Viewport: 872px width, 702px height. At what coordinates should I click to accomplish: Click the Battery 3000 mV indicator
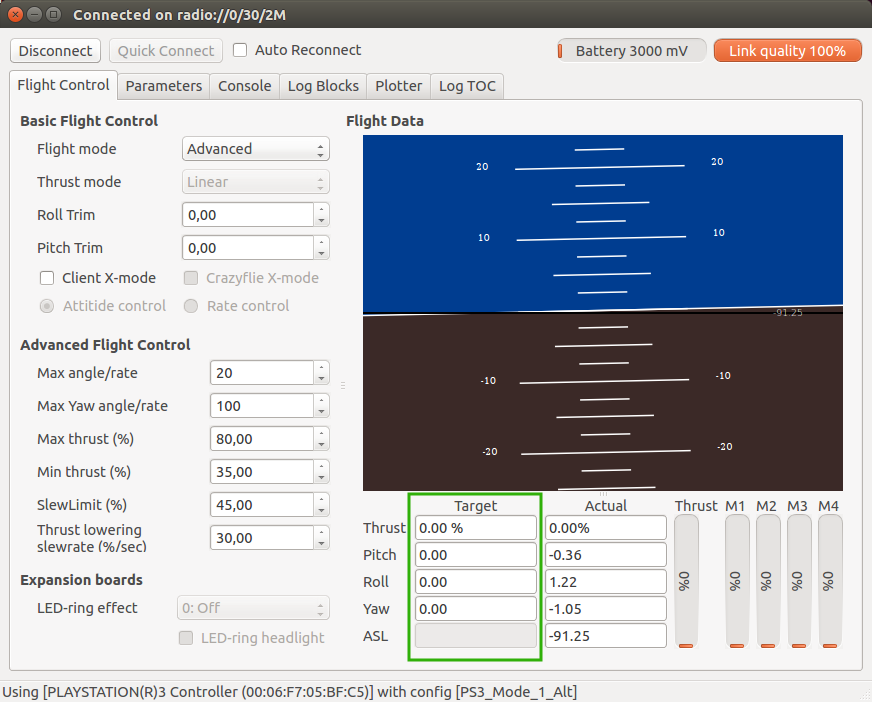point(632,51)
